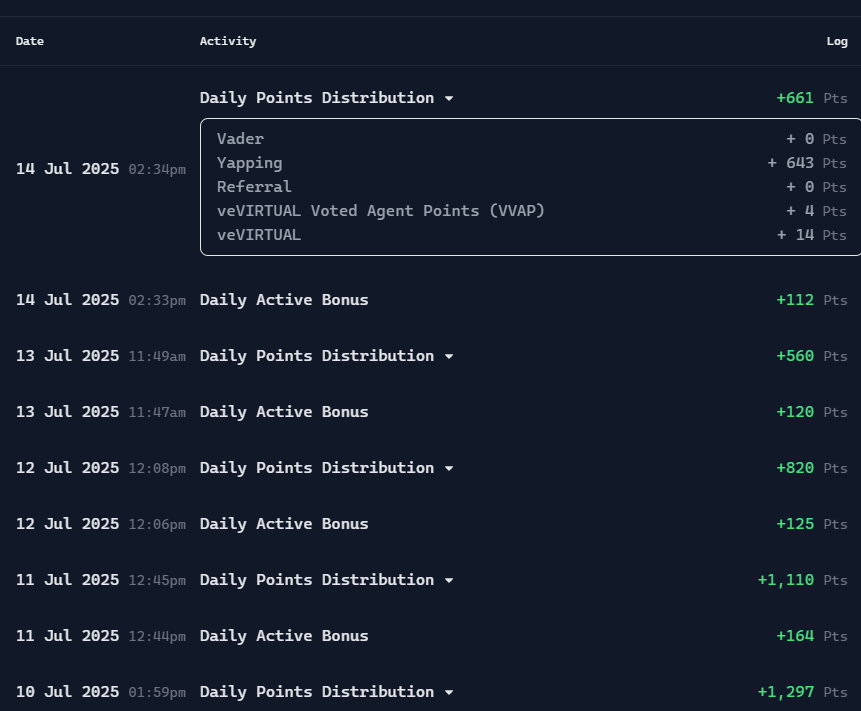Select the Yapping points row

pos(249,163)
